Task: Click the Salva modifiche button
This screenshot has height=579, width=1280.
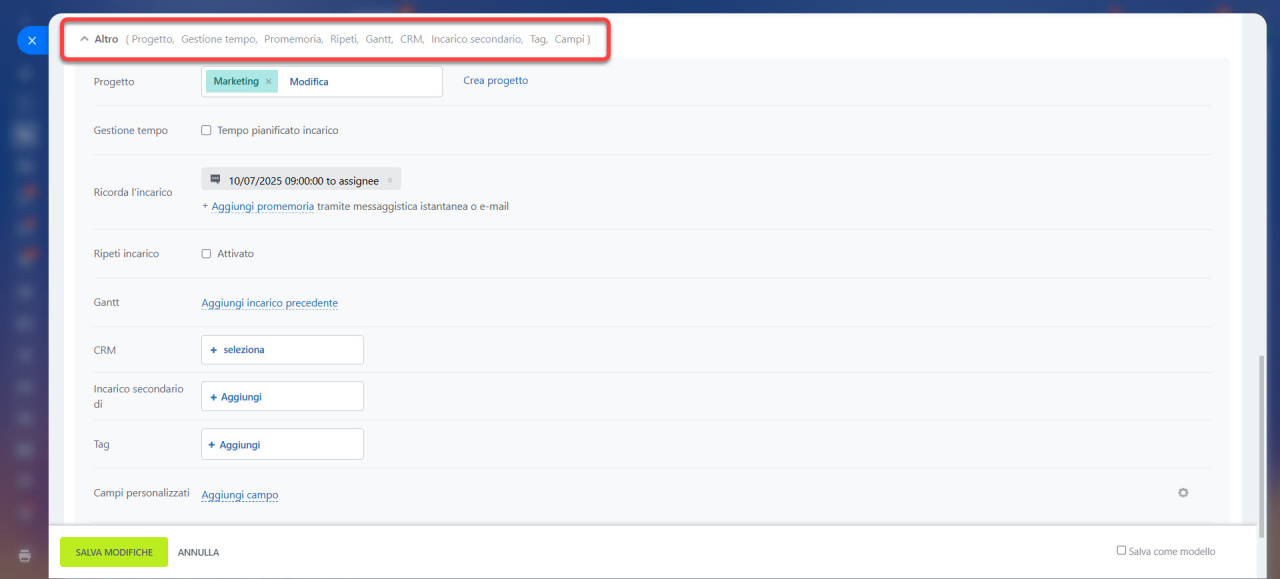Action: tap(114, 552)
